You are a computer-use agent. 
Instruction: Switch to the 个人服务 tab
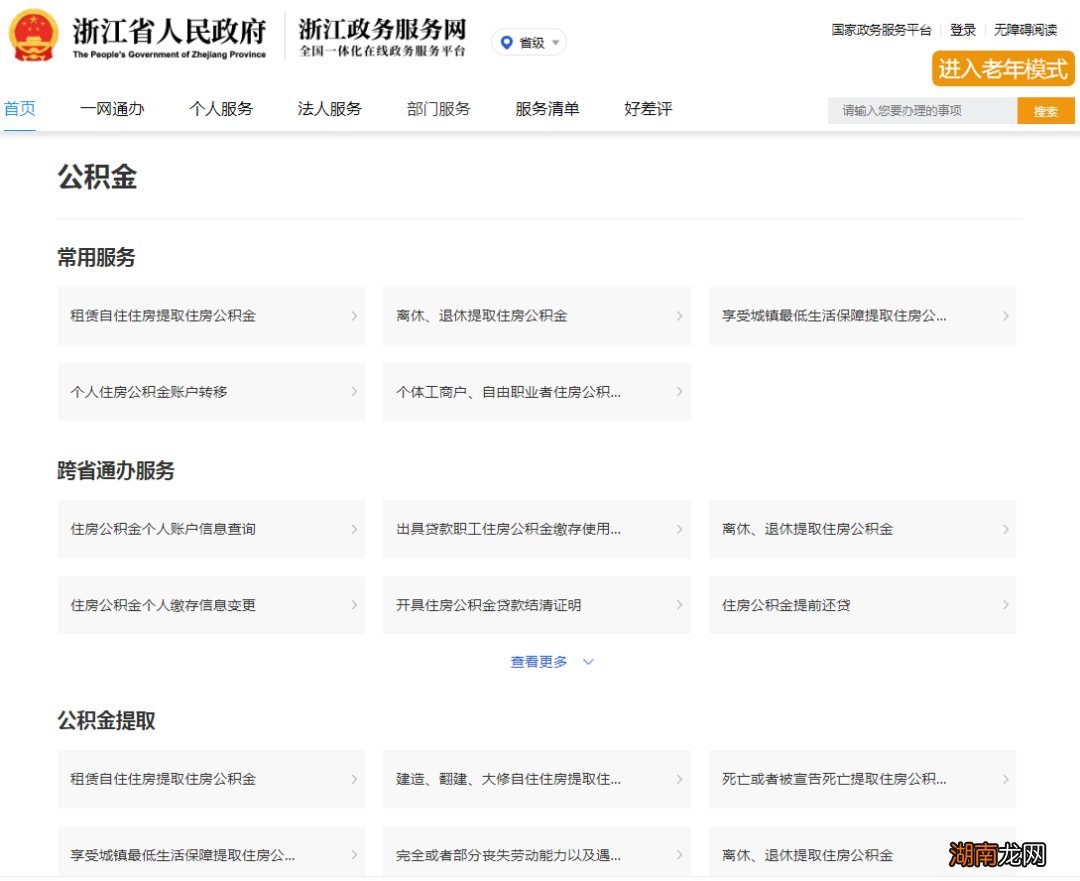point(221,108)
